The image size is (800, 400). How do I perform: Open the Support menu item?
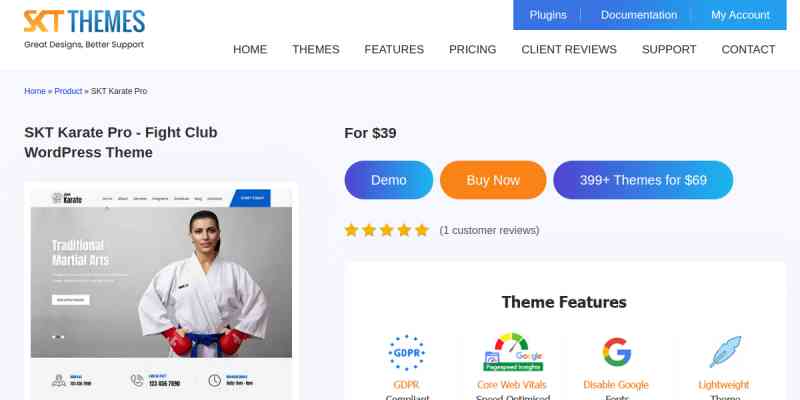669,49
